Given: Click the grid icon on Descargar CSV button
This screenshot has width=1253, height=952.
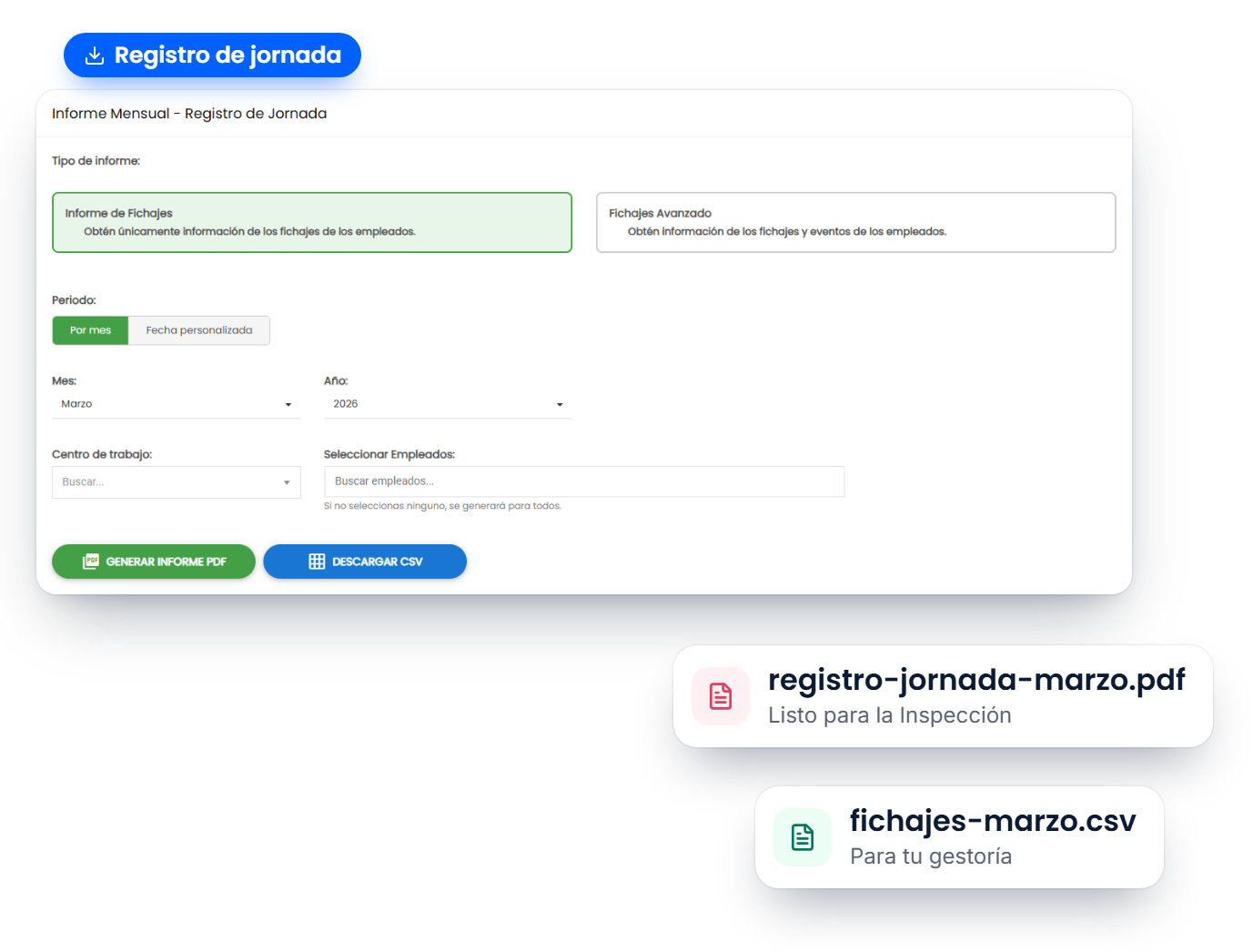Looking at the screenshot, I should tap(317, 562).
